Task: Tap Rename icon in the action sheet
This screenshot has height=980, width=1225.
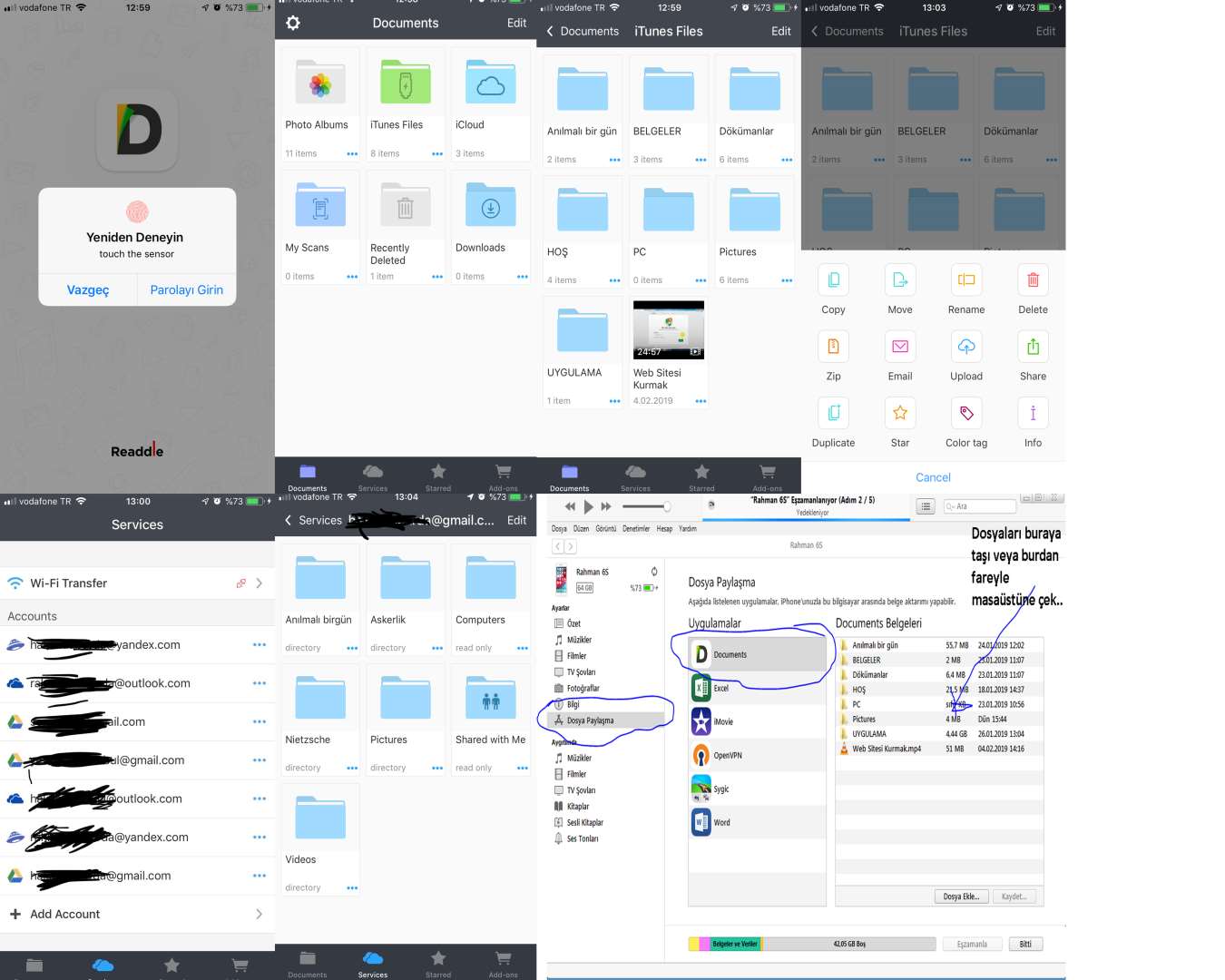Action: click(x=966, y=280)
